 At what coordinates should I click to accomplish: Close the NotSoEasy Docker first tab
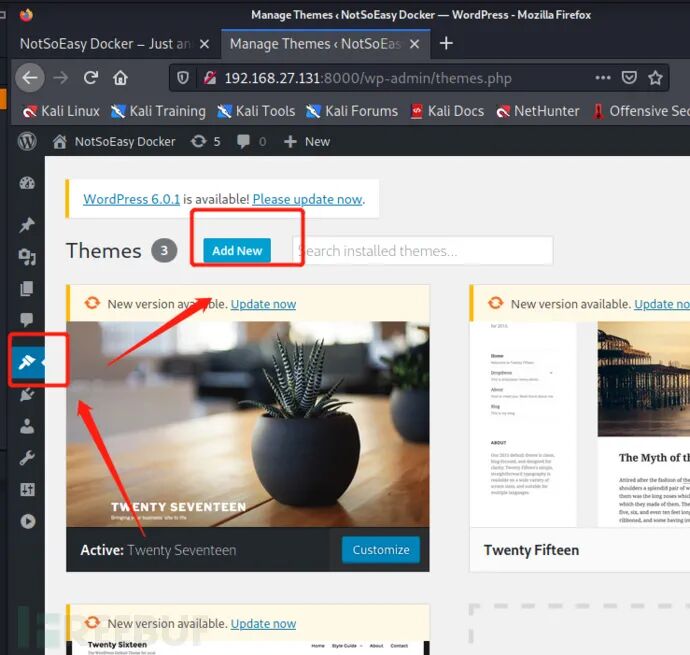(204, 44)
